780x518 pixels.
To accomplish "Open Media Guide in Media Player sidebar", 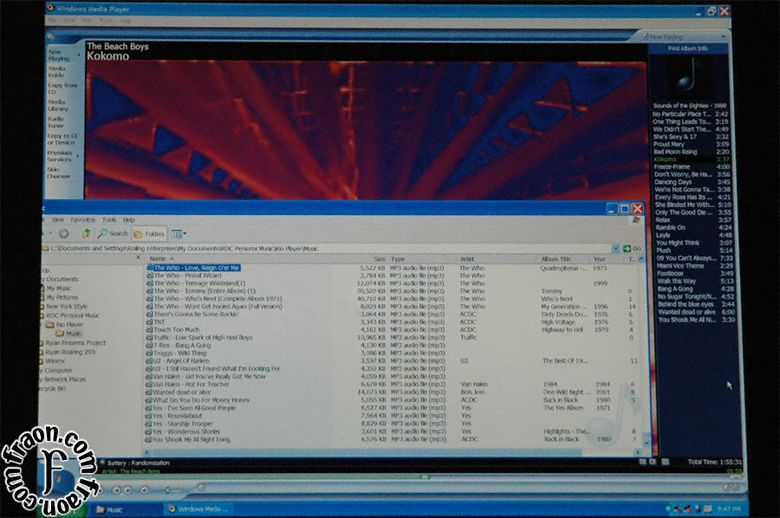I will point(57,72).
